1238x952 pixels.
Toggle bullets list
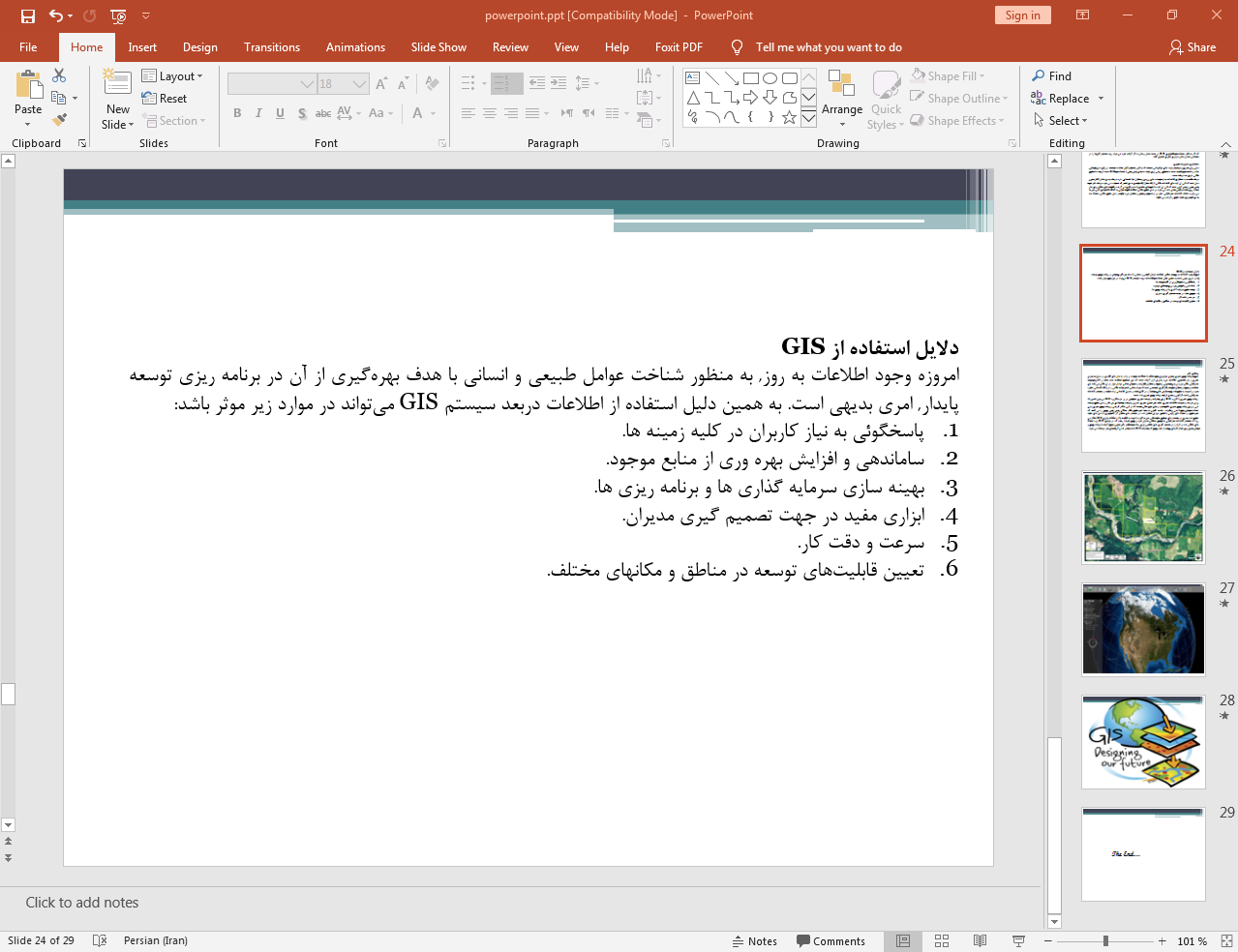pyautogui.click(x=468, y=83)
